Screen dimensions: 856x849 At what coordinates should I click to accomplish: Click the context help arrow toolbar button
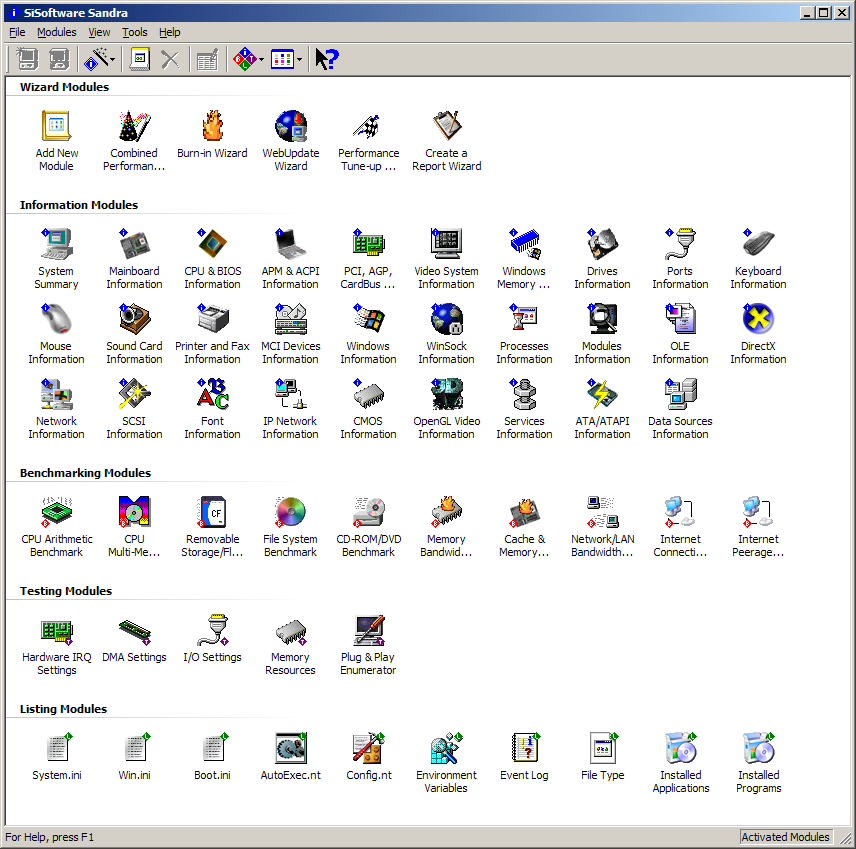click(326, 59)
